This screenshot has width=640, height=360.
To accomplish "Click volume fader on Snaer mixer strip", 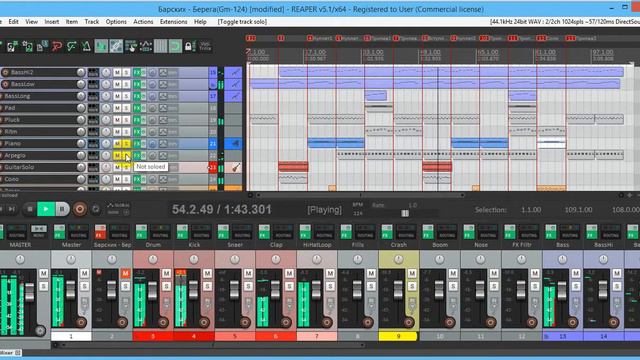I will [x=235, y=290].
